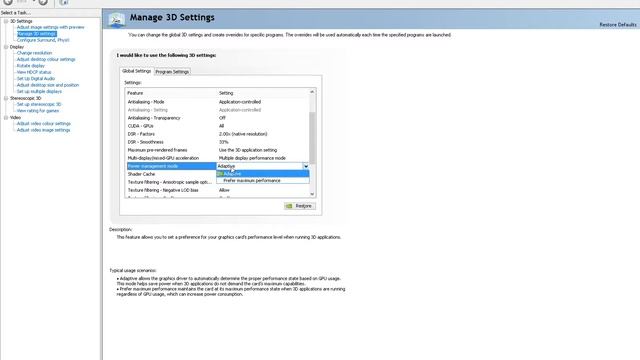Image resolution: width=640 pixels, height=360 pixels.
Task: Click the home toolbar icon
Action: point(64,2)
